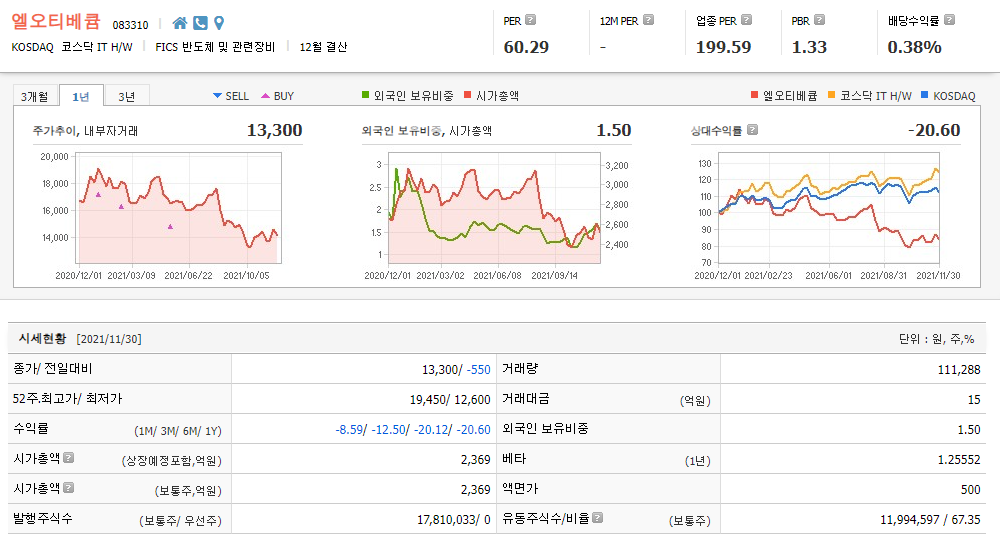Switch chart range to 3개월 tab

coord(34,96)
